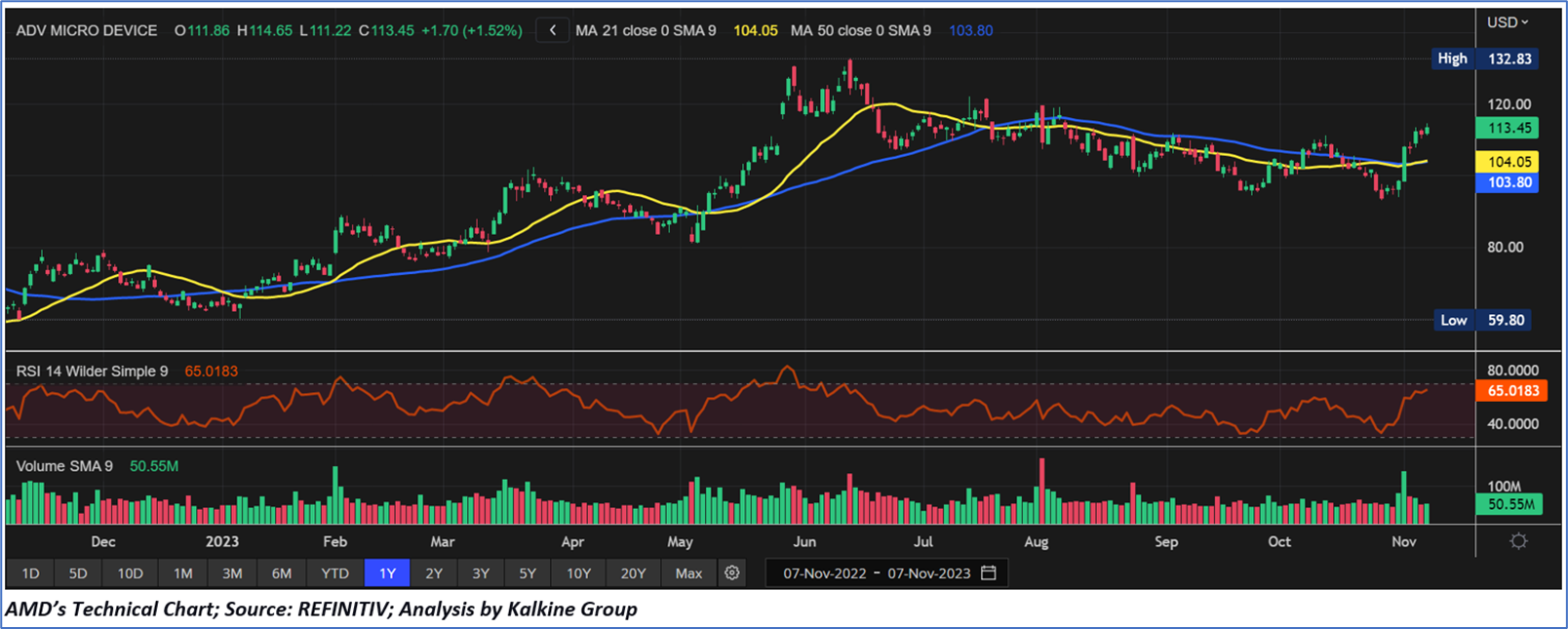Click blue 103.80 axis price tag
This screenshot has width=1568, height=629.
(1508, 182)
